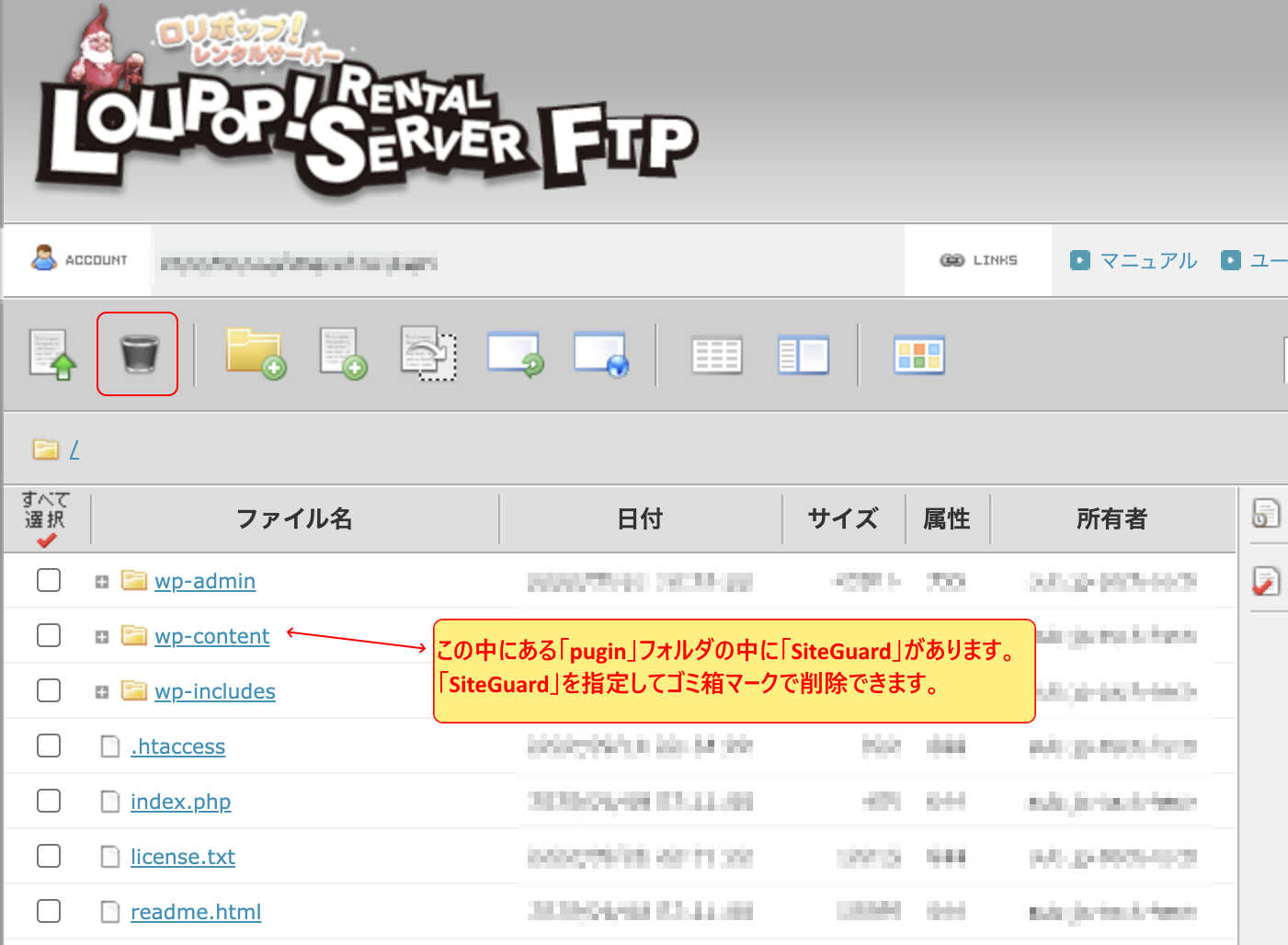
Task: Expand the wp-content folder tree
Action: pyautogui.click(x=102, y=637)
